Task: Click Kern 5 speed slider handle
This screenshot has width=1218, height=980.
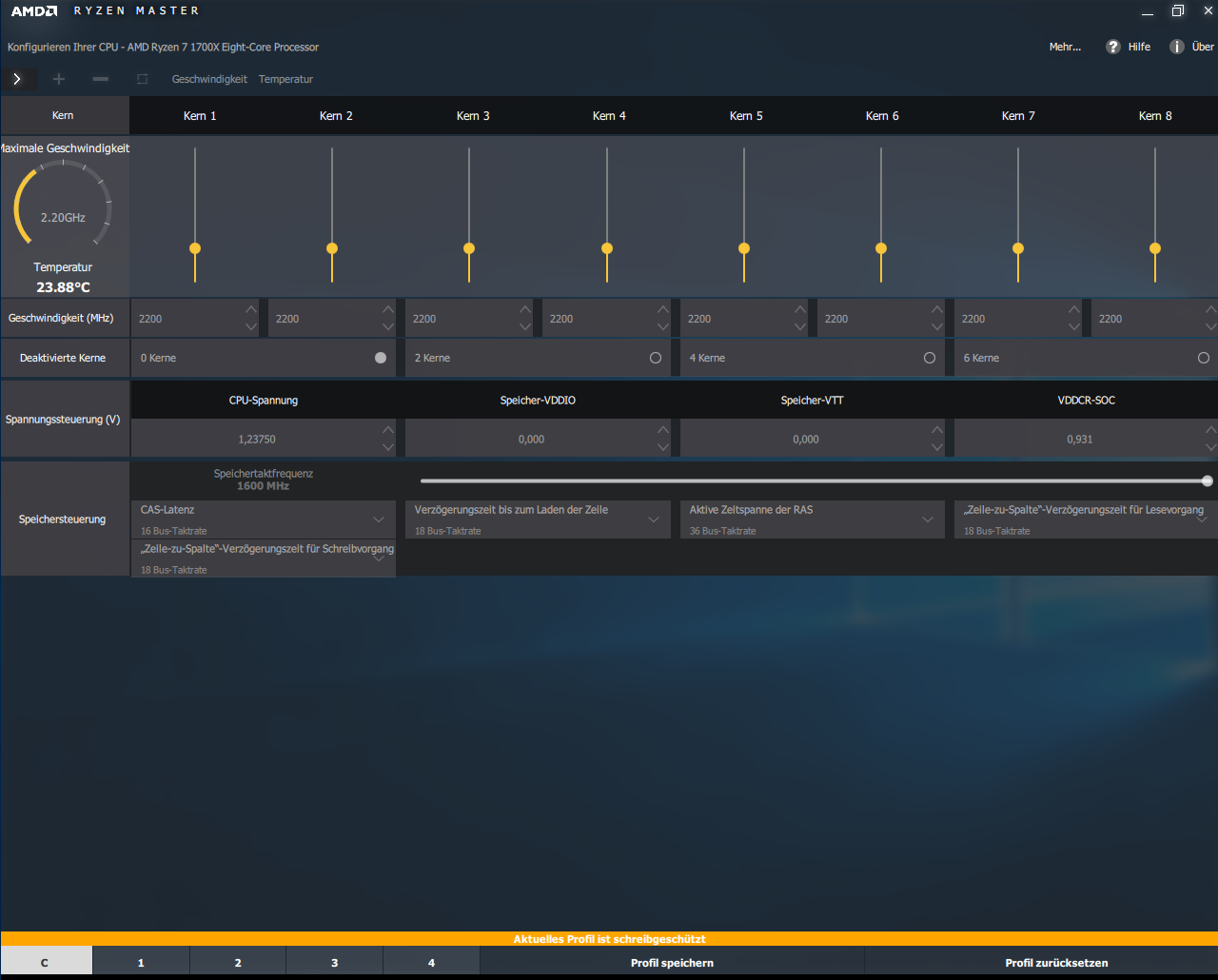Action: (744, 248)
